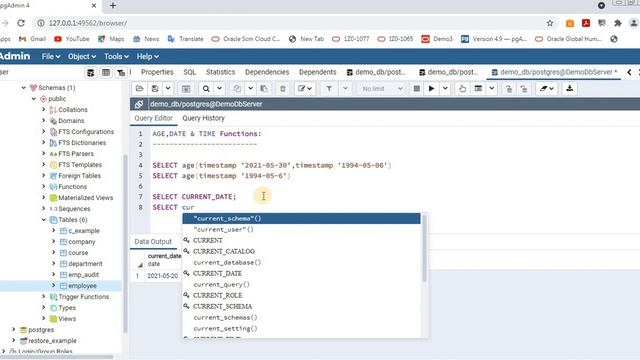Screen dimensions: 640x360
Task: Save query file icon
Action: coord(155,89)
